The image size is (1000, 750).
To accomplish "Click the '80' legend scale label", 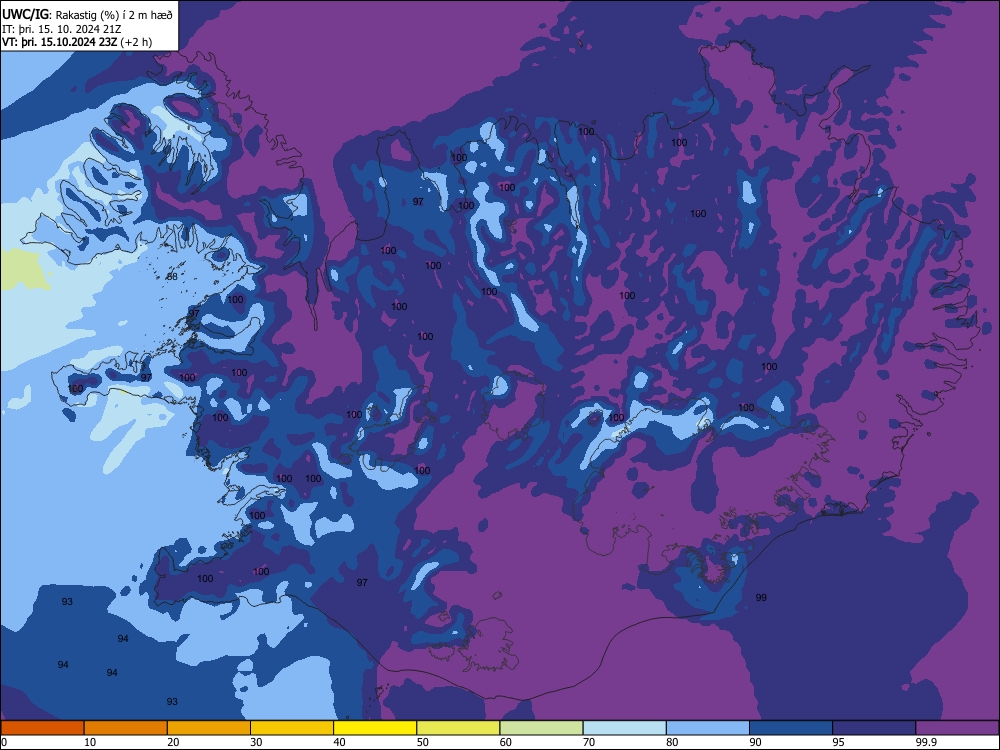I will [x=672, y=742].
